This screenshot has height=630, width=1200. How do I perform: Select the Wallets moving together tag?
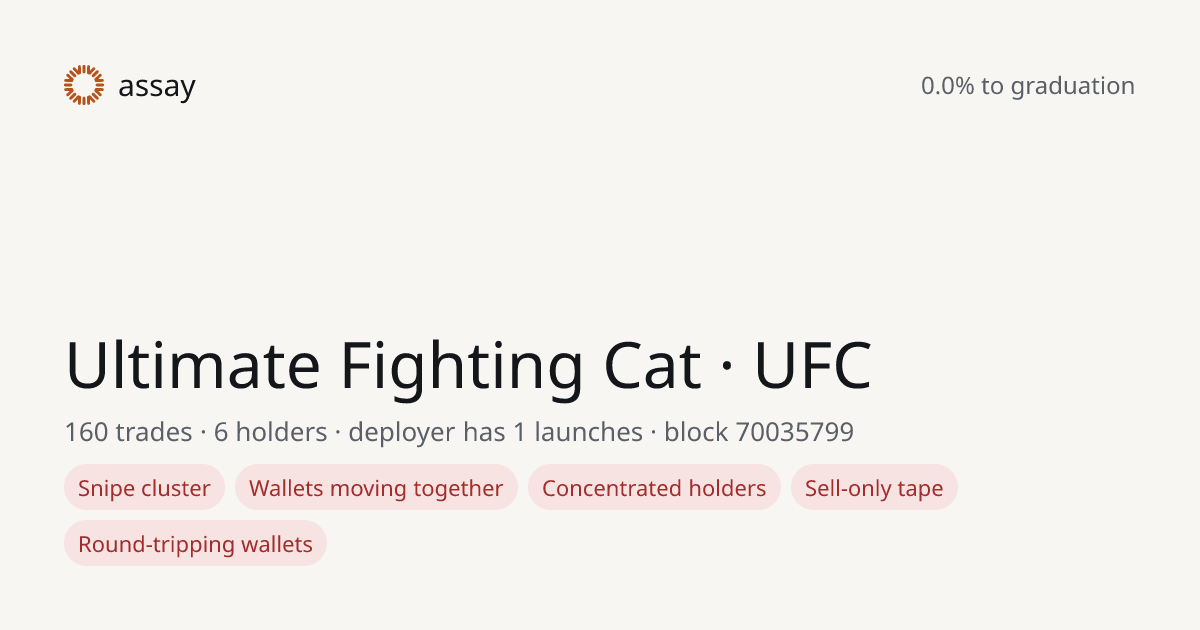click(x=376, y=488)
